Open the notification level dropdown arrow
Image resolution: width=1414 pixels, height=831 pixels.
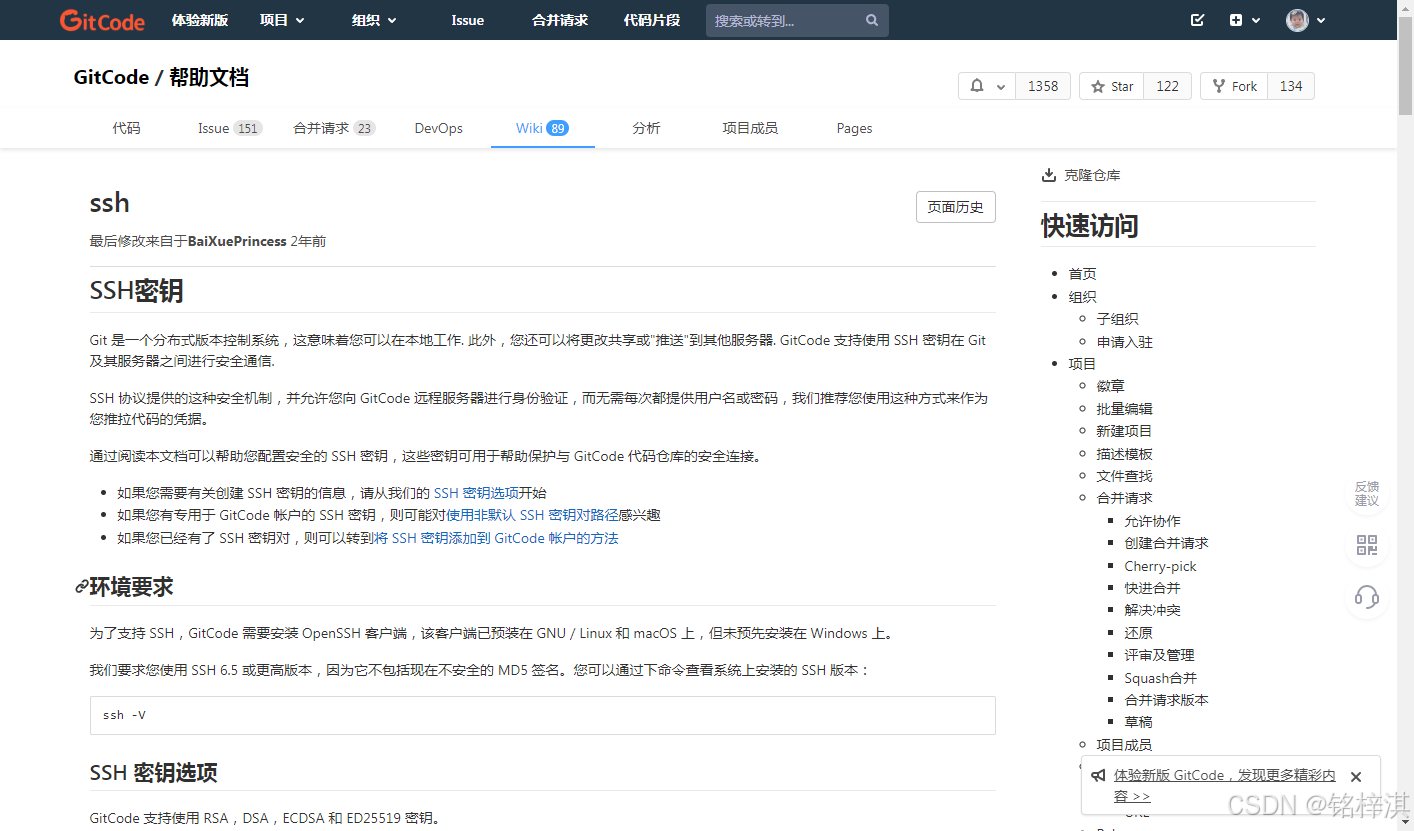click(x=1001, y=87)
